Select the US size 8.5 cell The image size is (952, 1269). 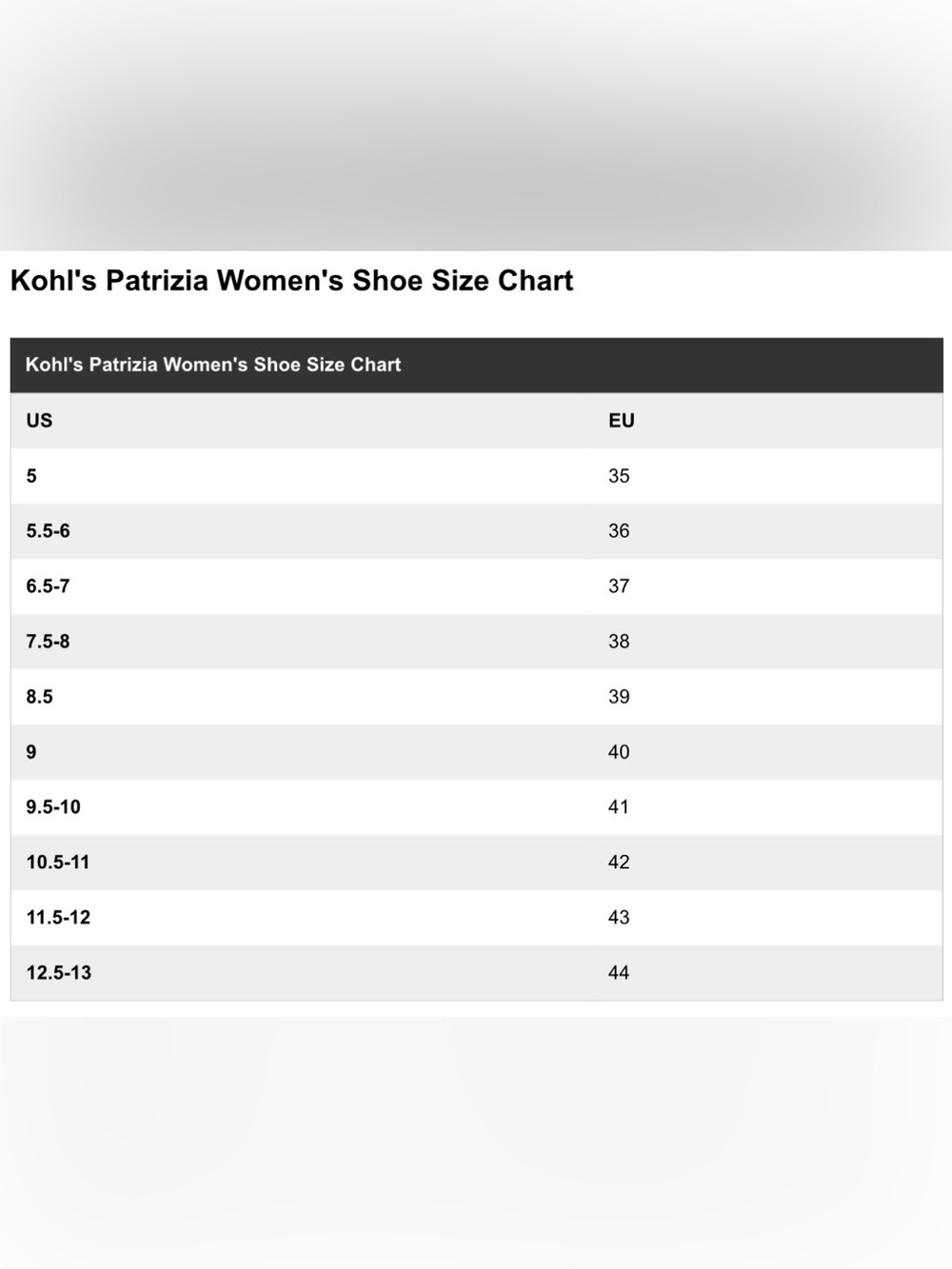301,697
